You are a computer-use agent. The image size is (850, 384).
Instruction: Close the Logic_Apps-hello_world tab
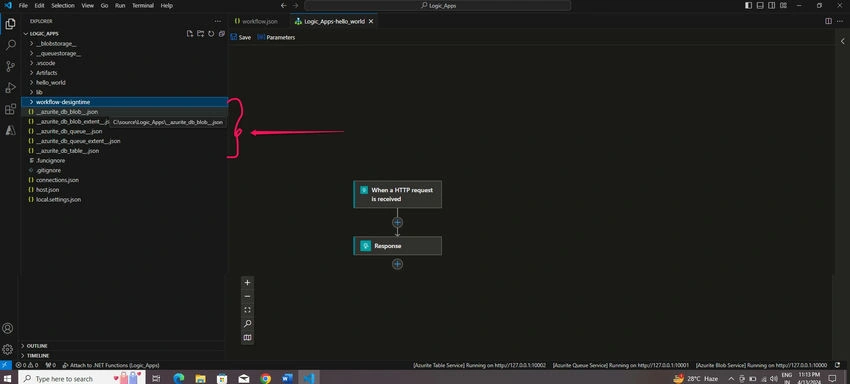point(371,21)
